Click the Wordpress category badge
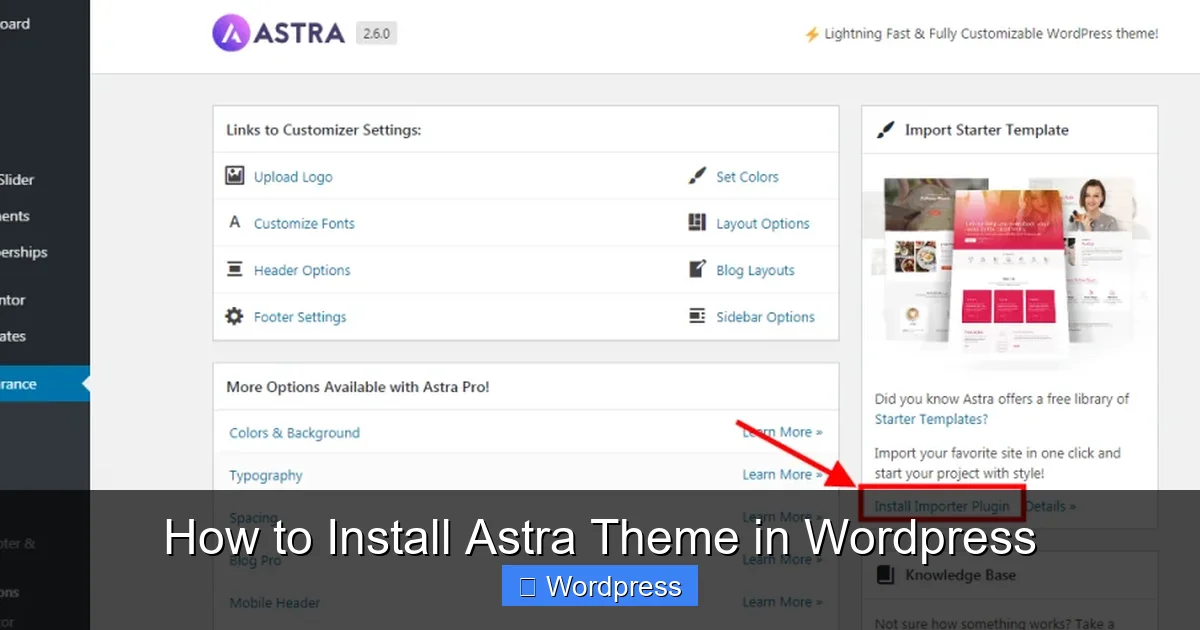The image size is (1200, 630). 600,586
